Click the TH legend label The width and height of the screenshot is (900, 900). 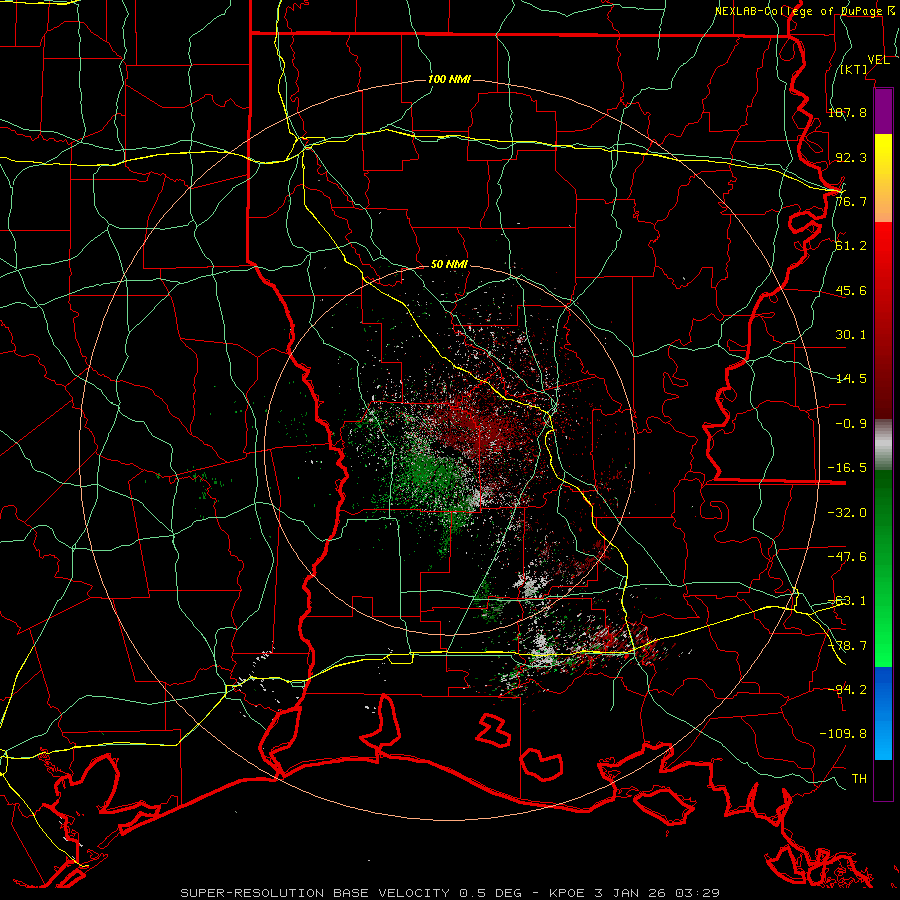(859, 778)
